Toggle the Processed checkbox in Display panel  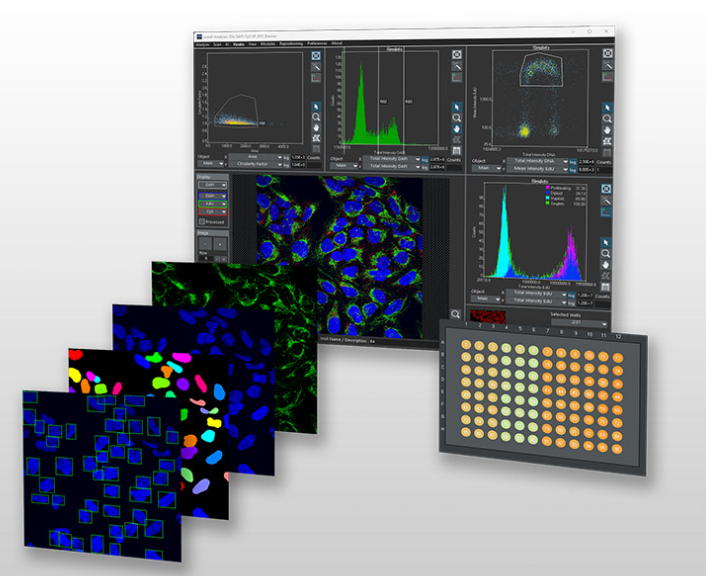[204, 221]
